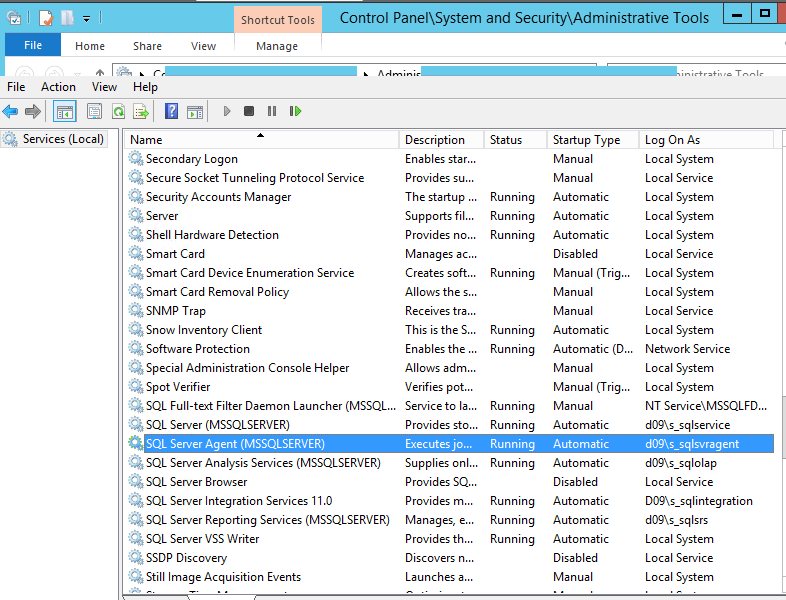Click the Refresh toolbar icon
This screenshot has height=600, width=786.
(x=118, y=111)
